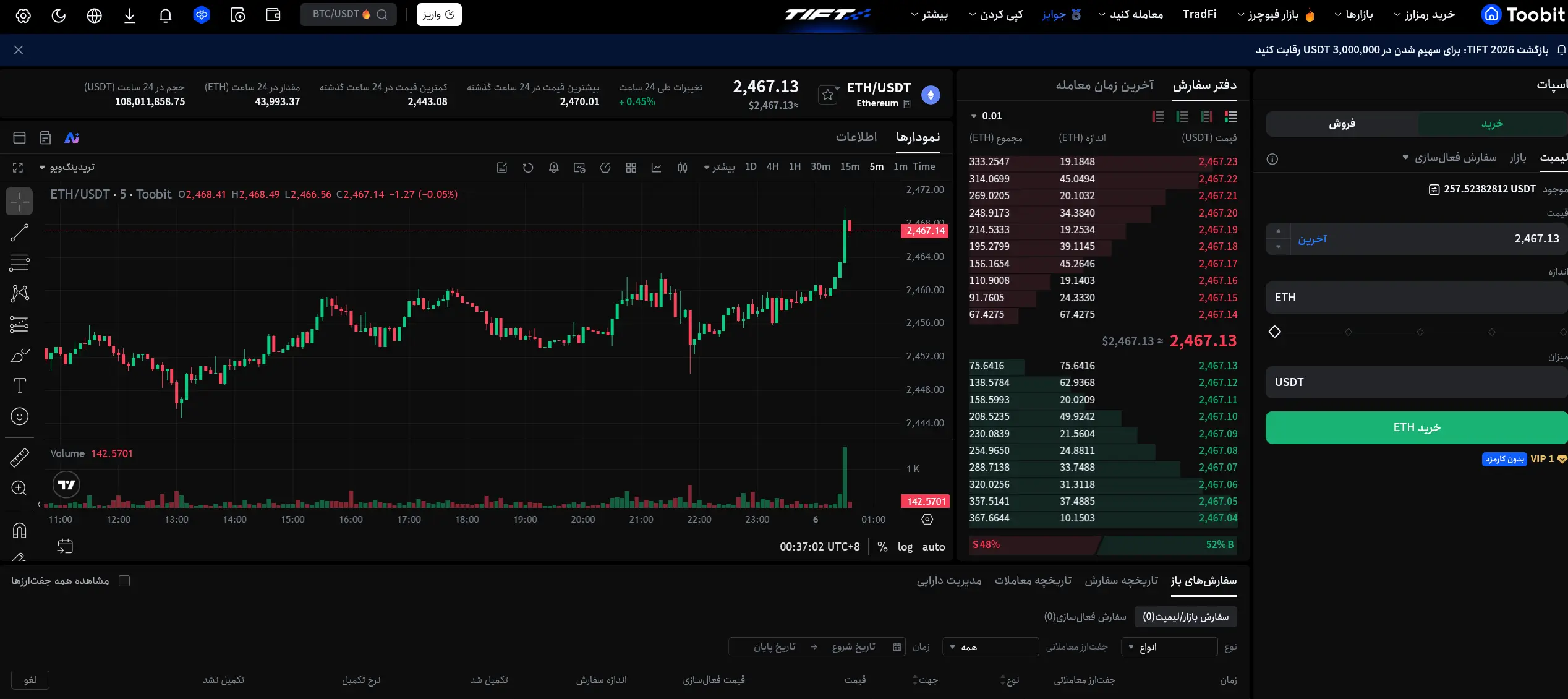This screenshot has width=1568, height=699.
Task: Click the download app icon
Action: [x=130, y=15]
